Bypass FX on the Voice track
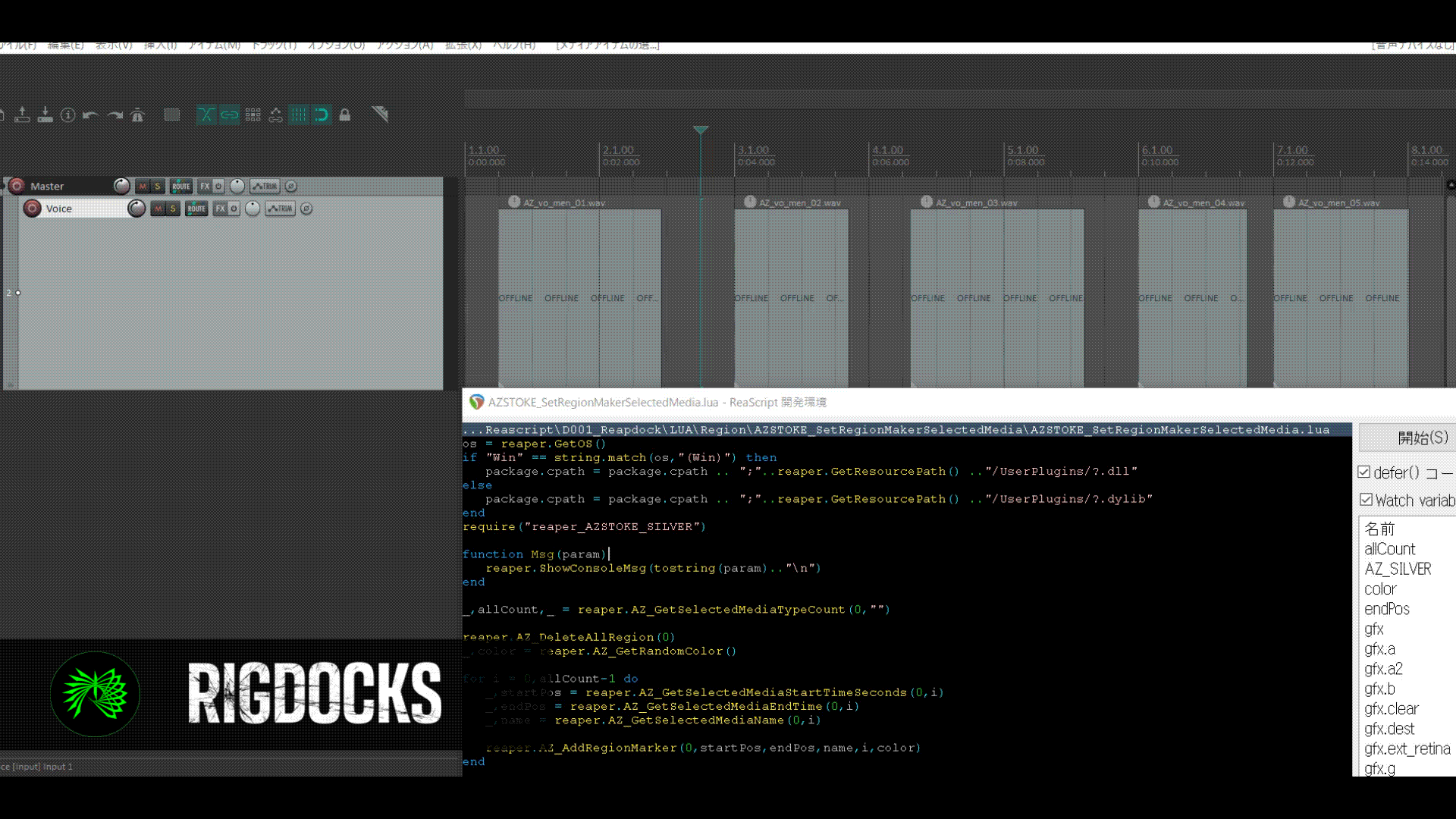Viewport: 1456px width, 819px height. click(234, 209)
